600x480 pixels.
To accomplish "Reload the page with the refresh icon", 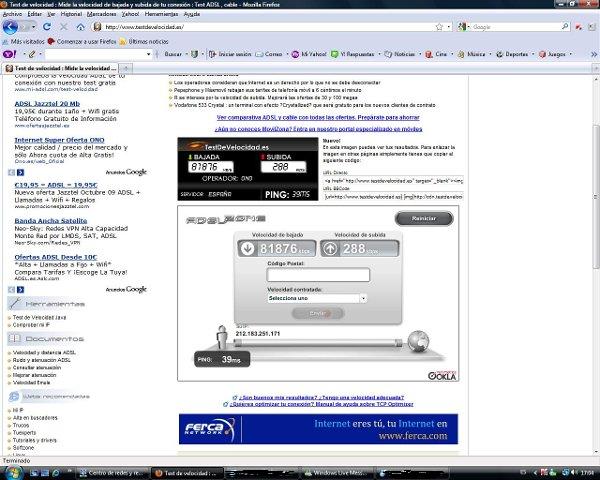I will pyautogui.click(x=47, y=27).
